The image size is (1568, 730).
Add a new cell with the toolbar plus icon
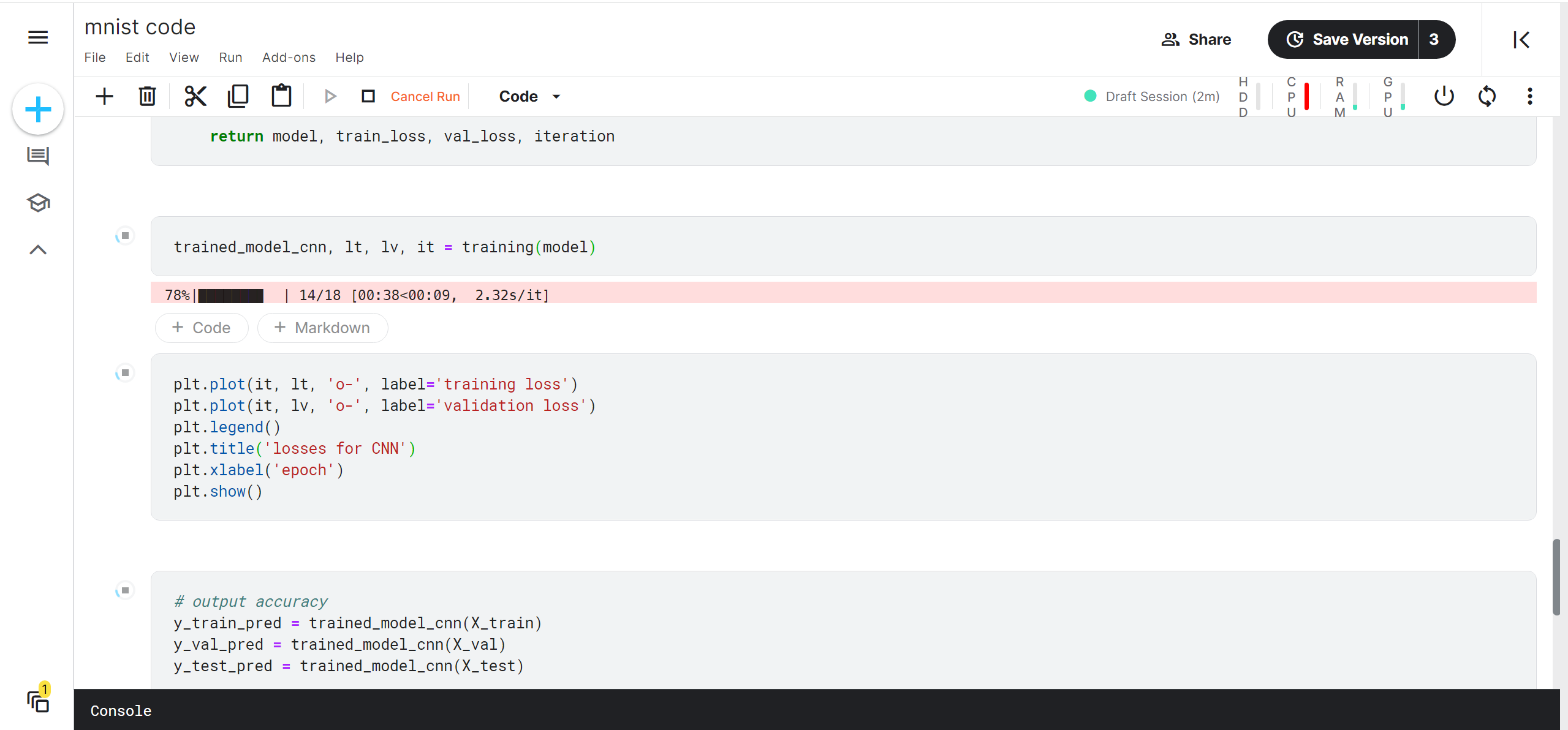104,96
